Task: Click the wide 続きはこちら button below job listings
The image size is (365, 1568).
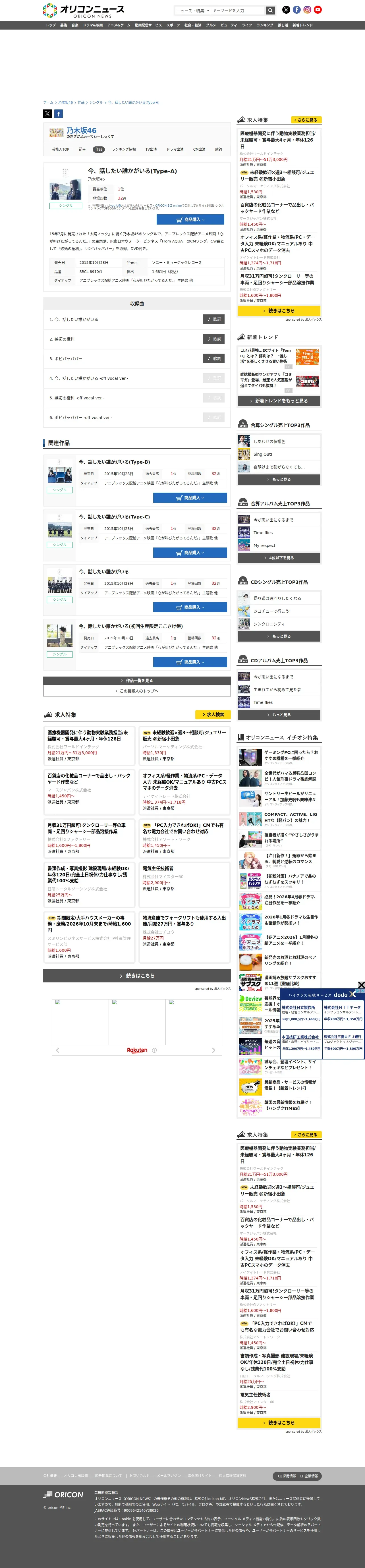Action: coord(137,976)
